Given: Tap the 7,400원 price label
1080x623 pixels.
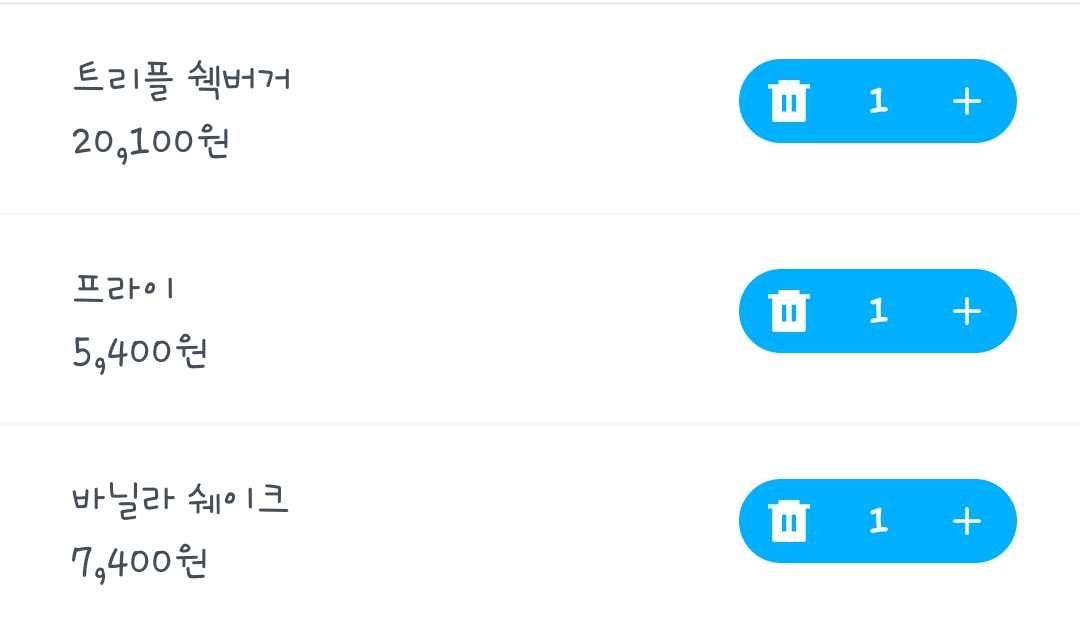Looking at the screenshot, I should pyautogui.click(x=139, y=563).
